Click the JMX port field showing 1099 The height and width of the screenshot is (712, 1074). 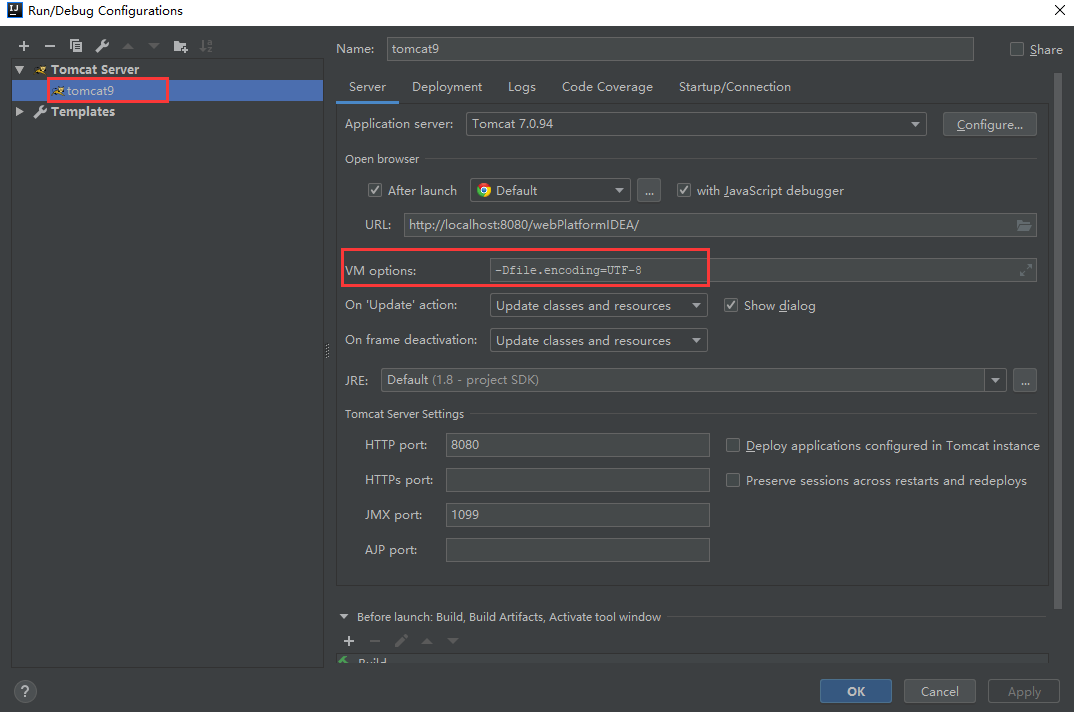(x=577, y=515)
